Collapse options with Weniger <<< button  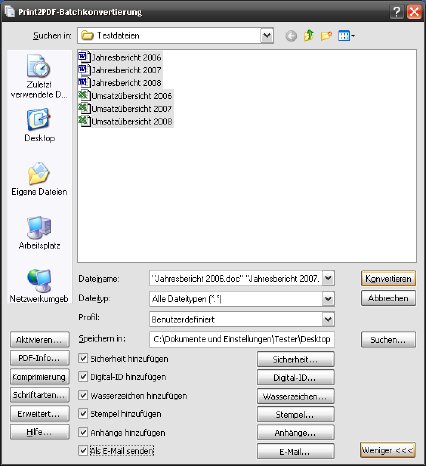pyautogui.click(x=388, y=450)
